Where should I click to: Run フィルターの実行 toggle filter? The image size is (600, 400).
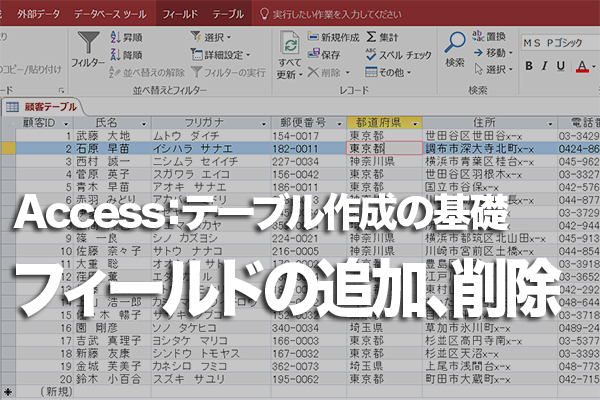[x=228, y=72]
